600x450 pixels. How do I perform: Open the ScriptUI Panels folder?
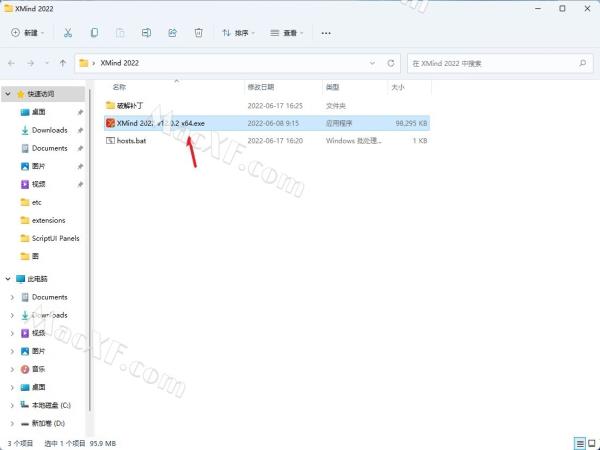pyautogui.click(x=55, y=238)
